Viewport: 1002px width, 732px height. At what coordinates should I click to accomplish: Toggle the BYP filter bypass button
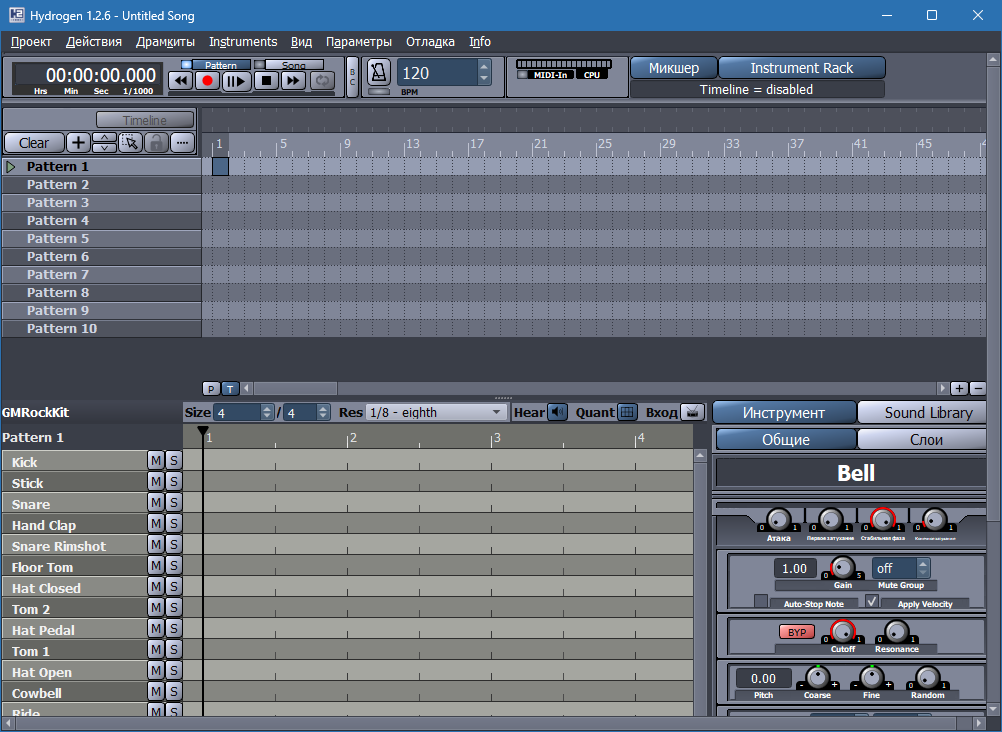click(x=797, y=632)
